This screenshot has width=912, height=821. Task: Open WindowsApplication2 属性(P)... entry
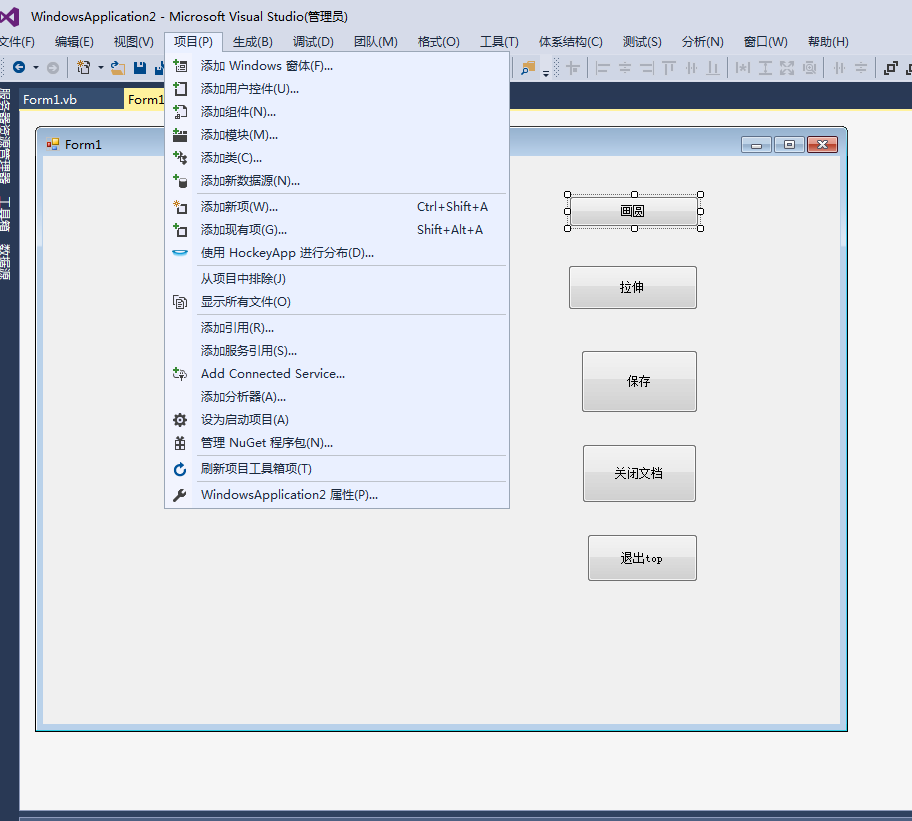coord(337,495)
